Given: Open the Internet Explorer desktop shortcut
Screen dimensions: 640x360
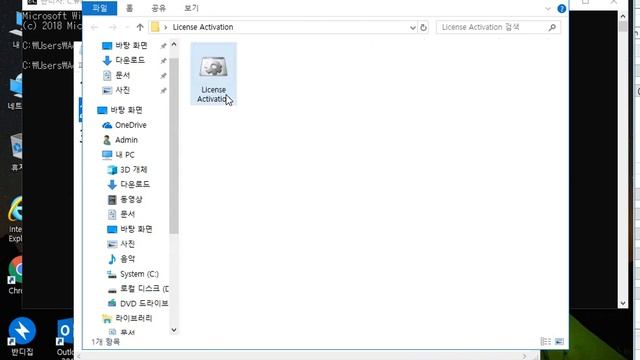Looking at the screenshot, I should 16,219.
